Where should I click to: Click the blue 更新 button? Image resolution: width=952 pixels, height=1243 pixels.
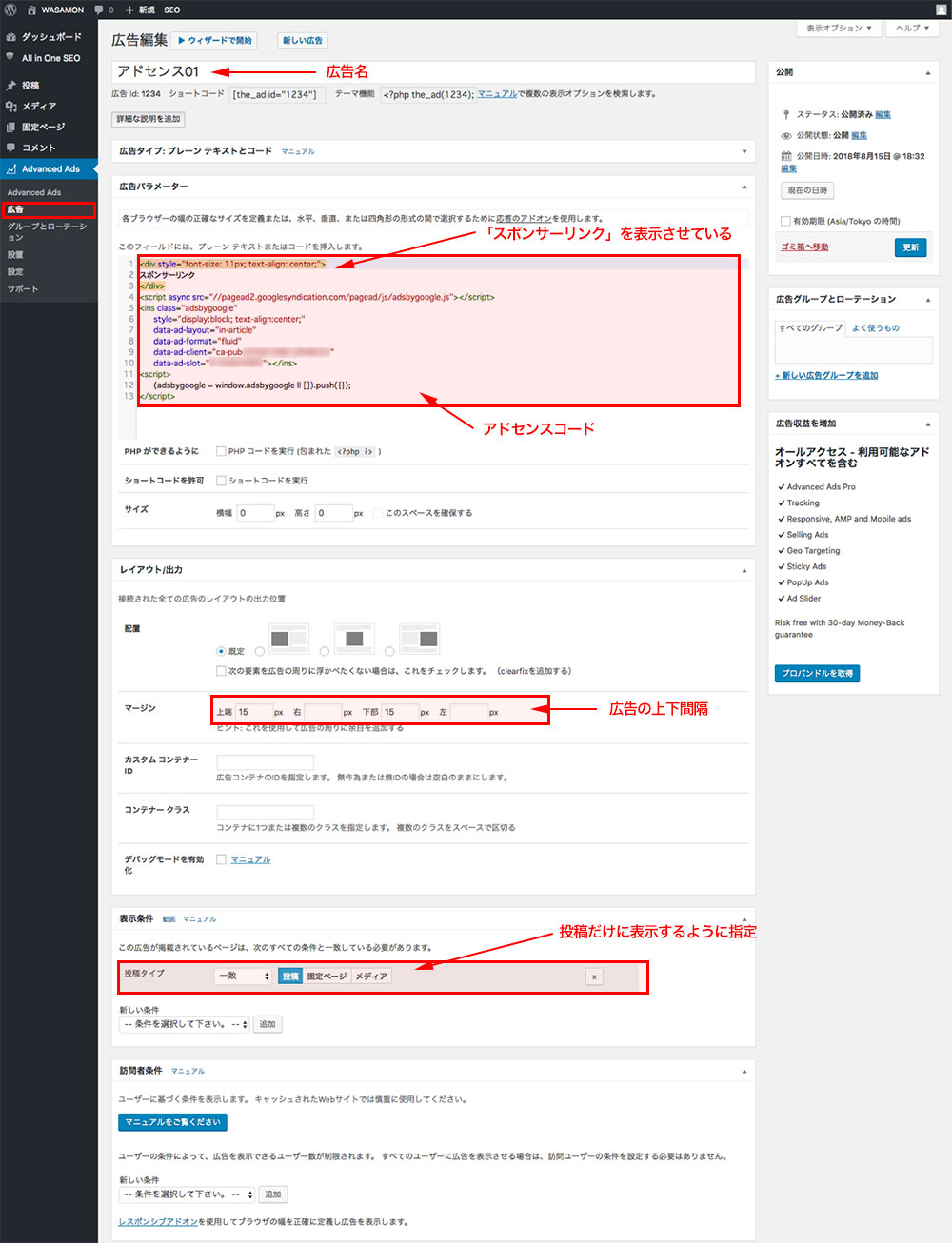(911, 247)
